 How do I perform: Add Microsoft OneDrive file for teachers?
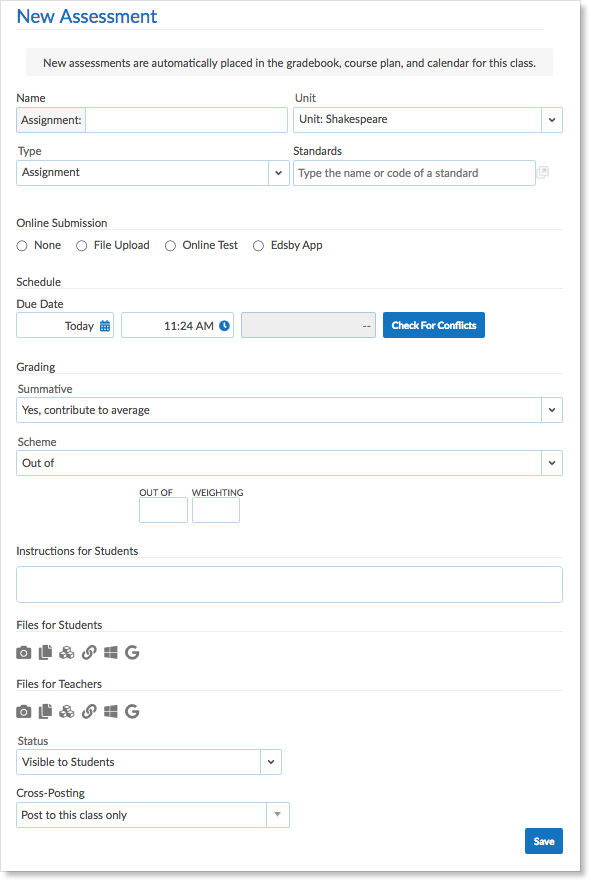[111, 712]
